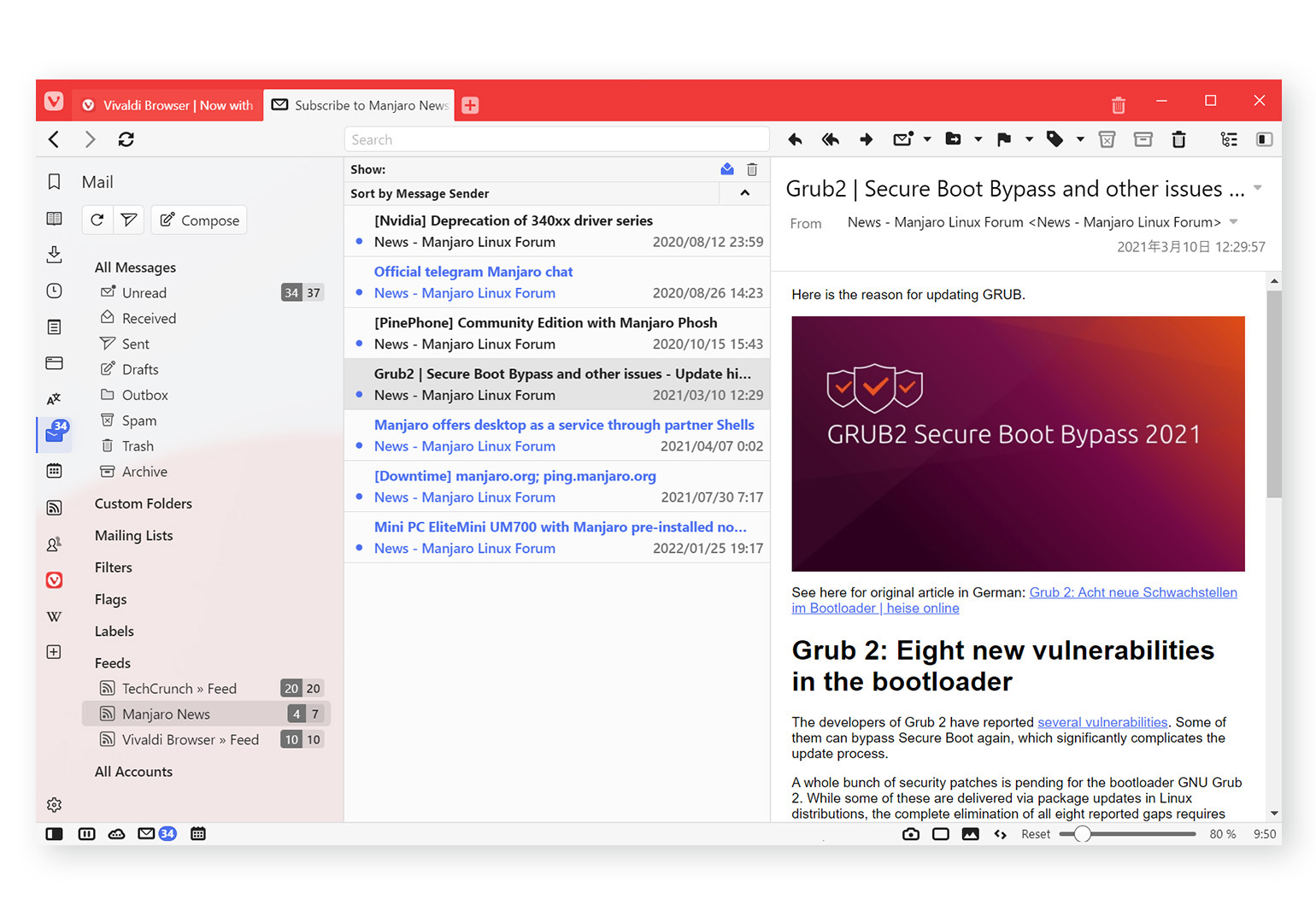The height and width of the screenshot is (923, 1316).
Task: Toggle images and animations on the page
Action: pos(971,834)
